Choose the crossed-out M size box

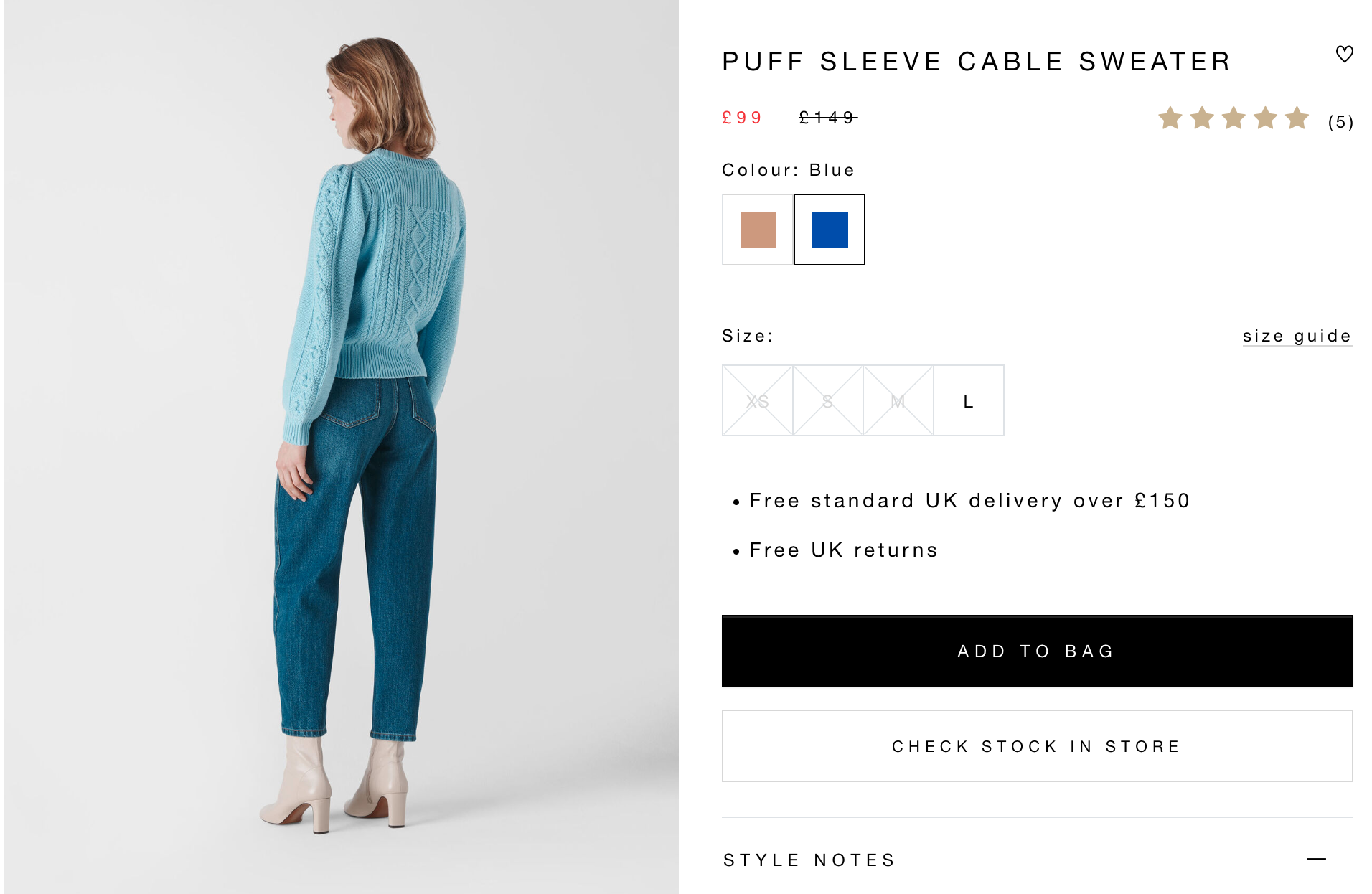coord(898,400)
